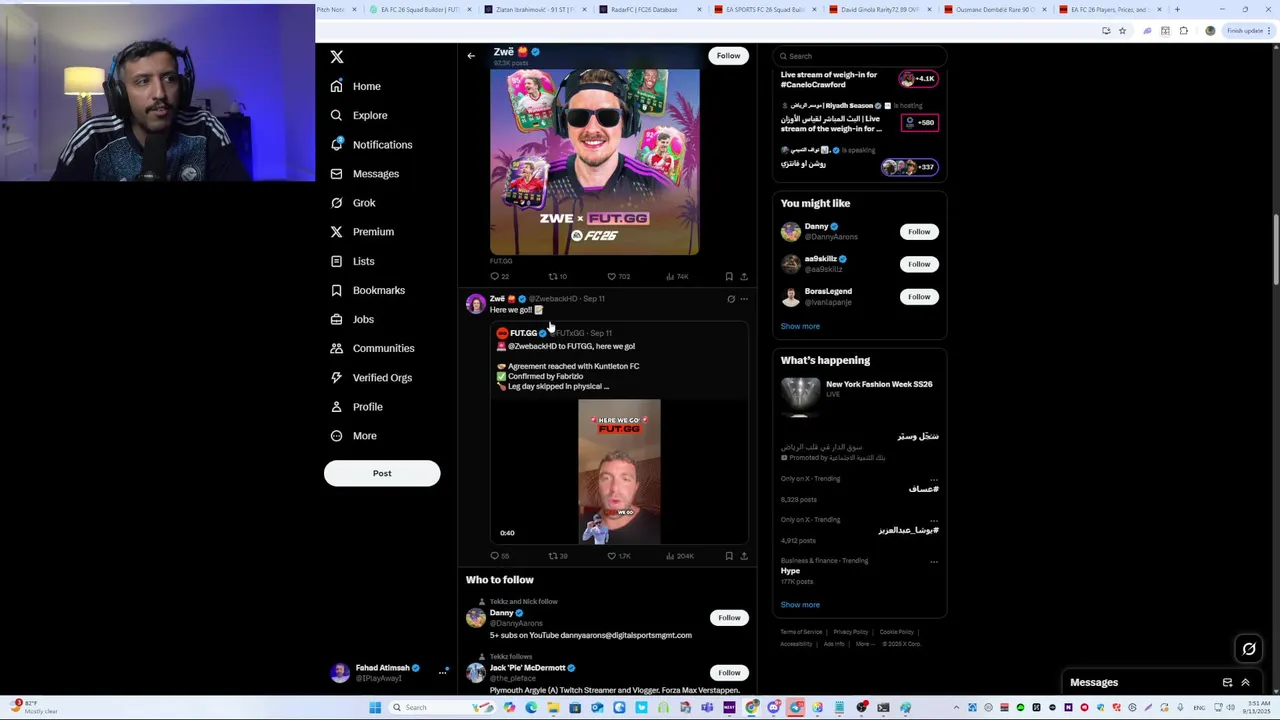The image size is (1280, 720).
Task: Open the Profile icon in the sidebar
Action: pyautogui.click(x=336, y=406)
